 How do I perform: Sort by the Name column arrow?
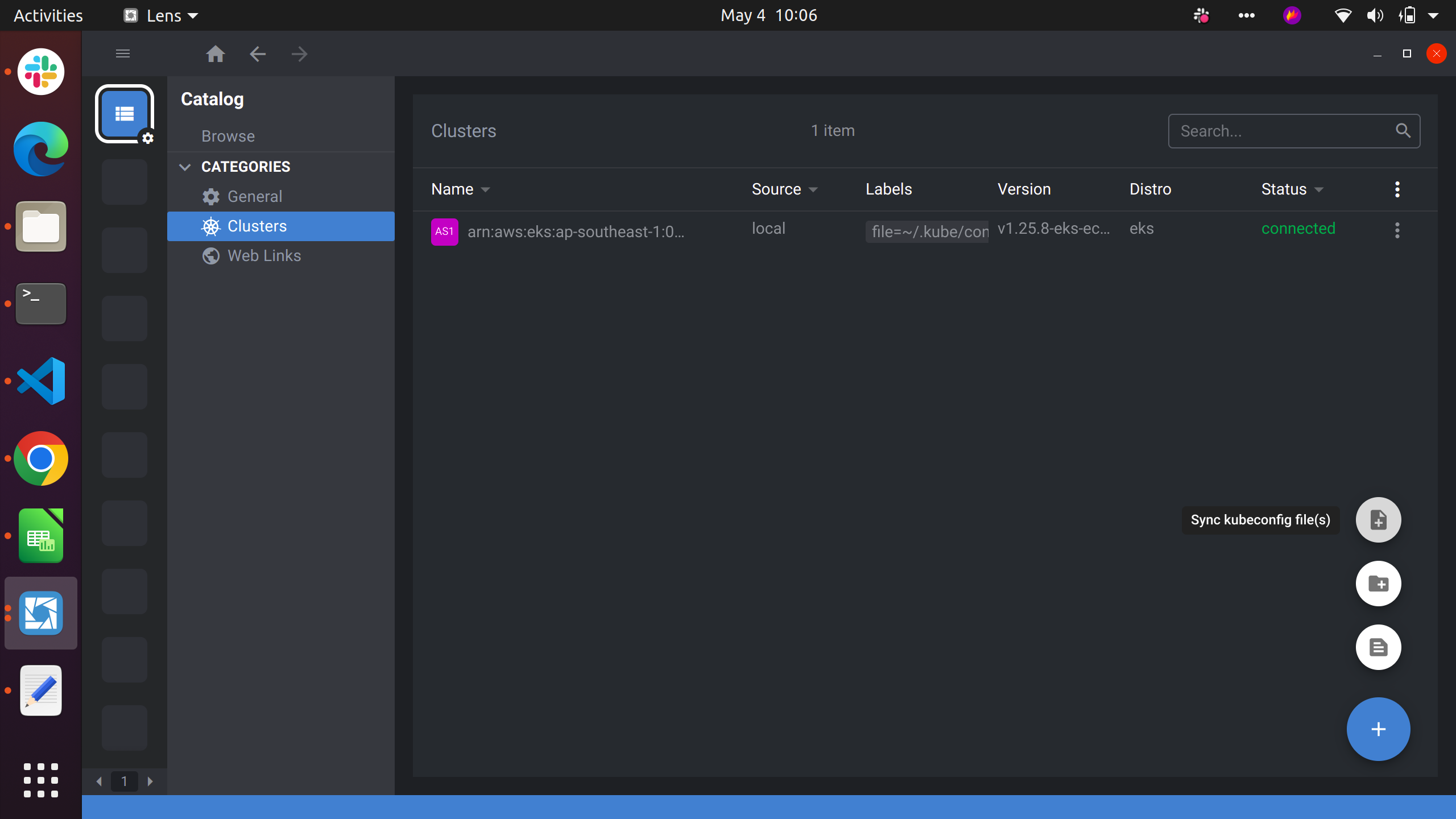[485, 190]
